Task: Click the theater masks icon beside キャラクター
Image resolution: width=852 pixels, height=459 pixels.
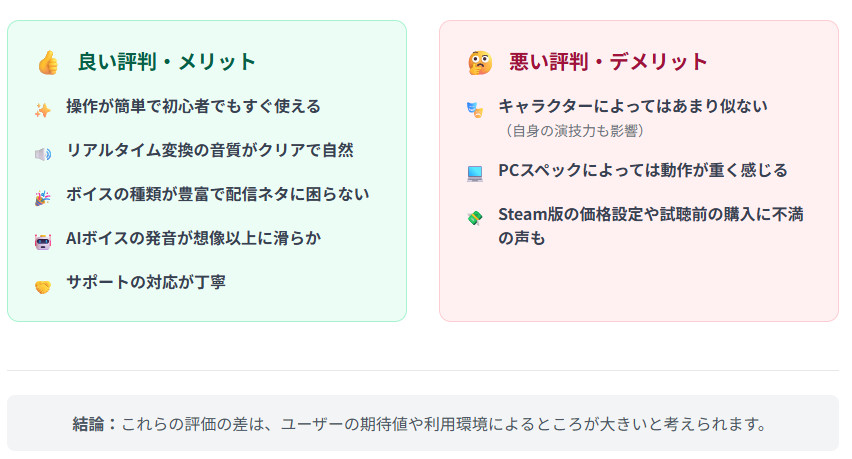Action: point(474,108)
